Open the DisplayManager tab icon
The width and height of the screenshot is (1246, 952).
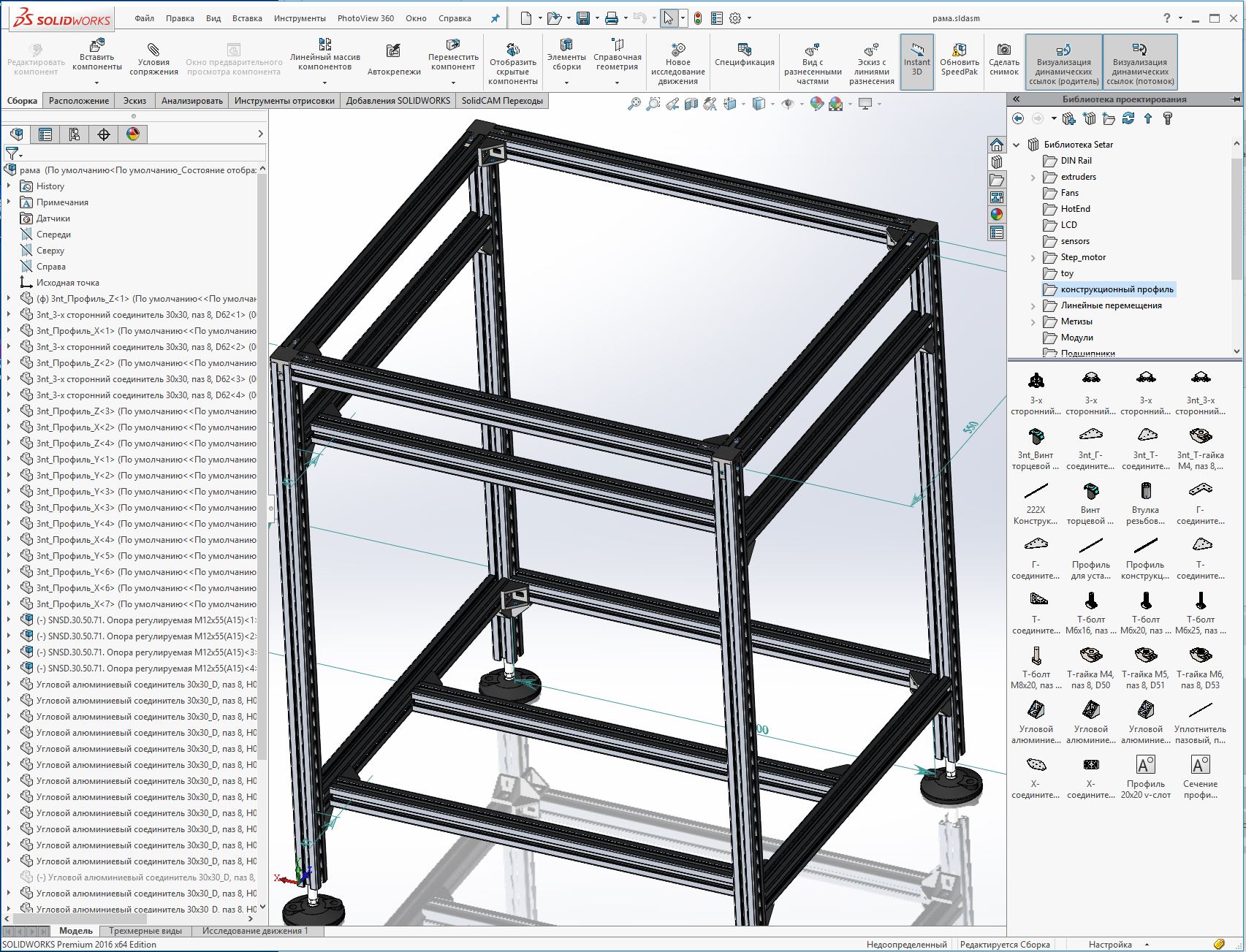[132, 134]
